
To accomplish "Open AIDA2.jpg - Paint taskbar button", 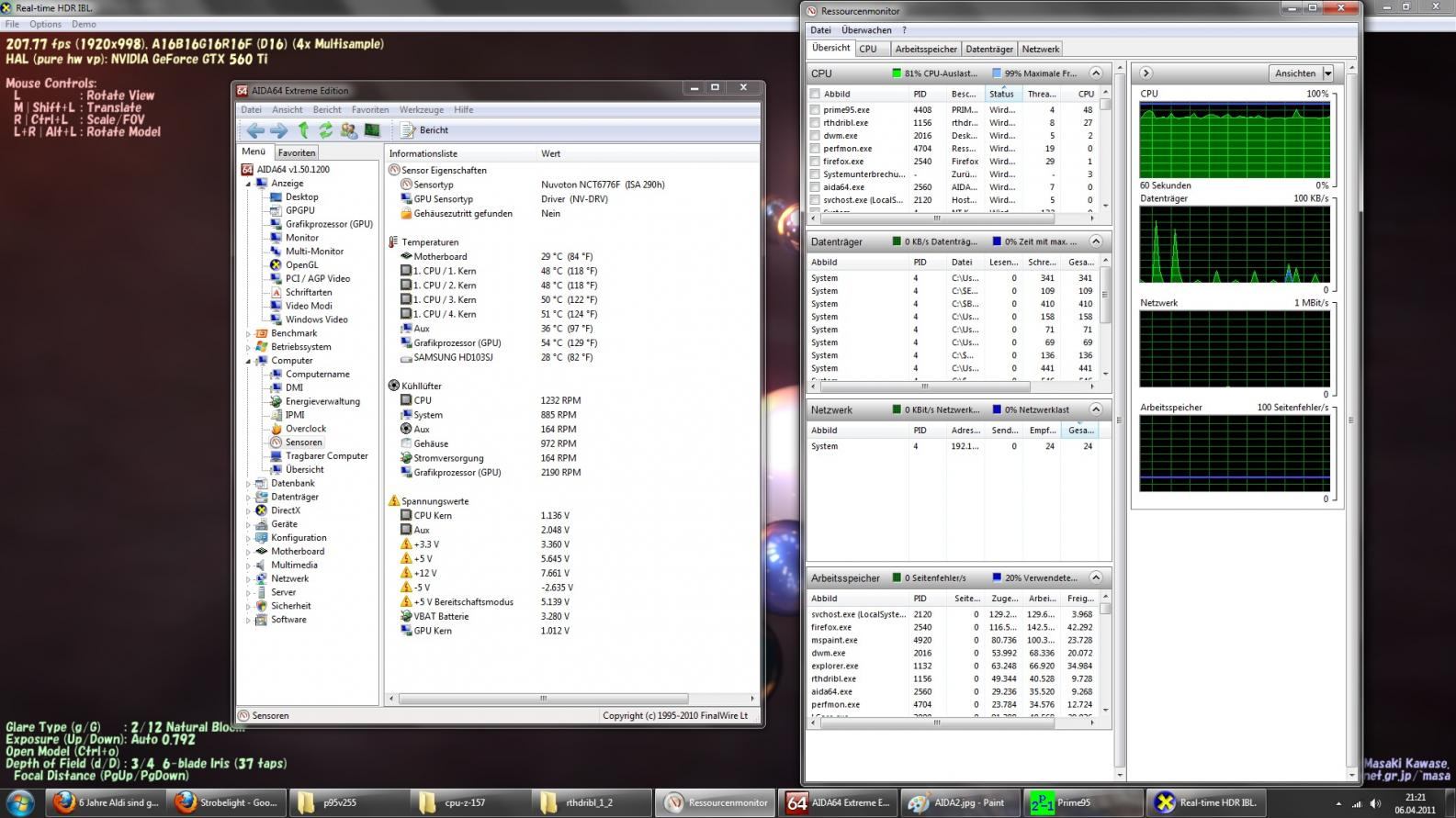I will (960, 802).
